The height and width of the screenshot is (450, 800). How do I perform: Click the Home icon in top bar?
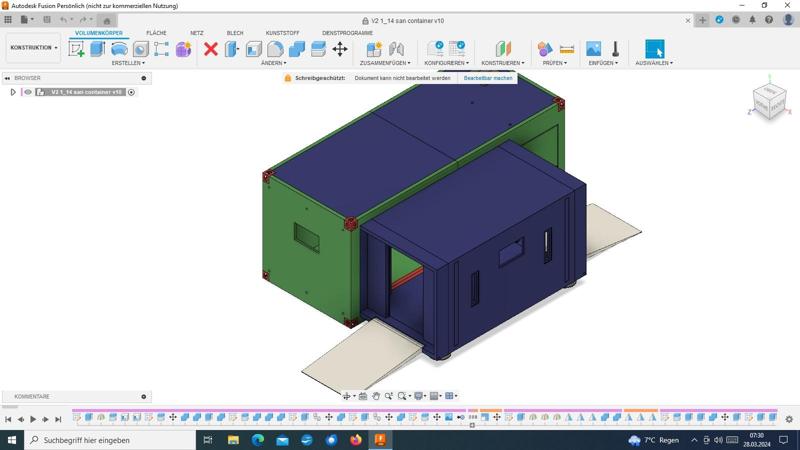coord(107,21)
